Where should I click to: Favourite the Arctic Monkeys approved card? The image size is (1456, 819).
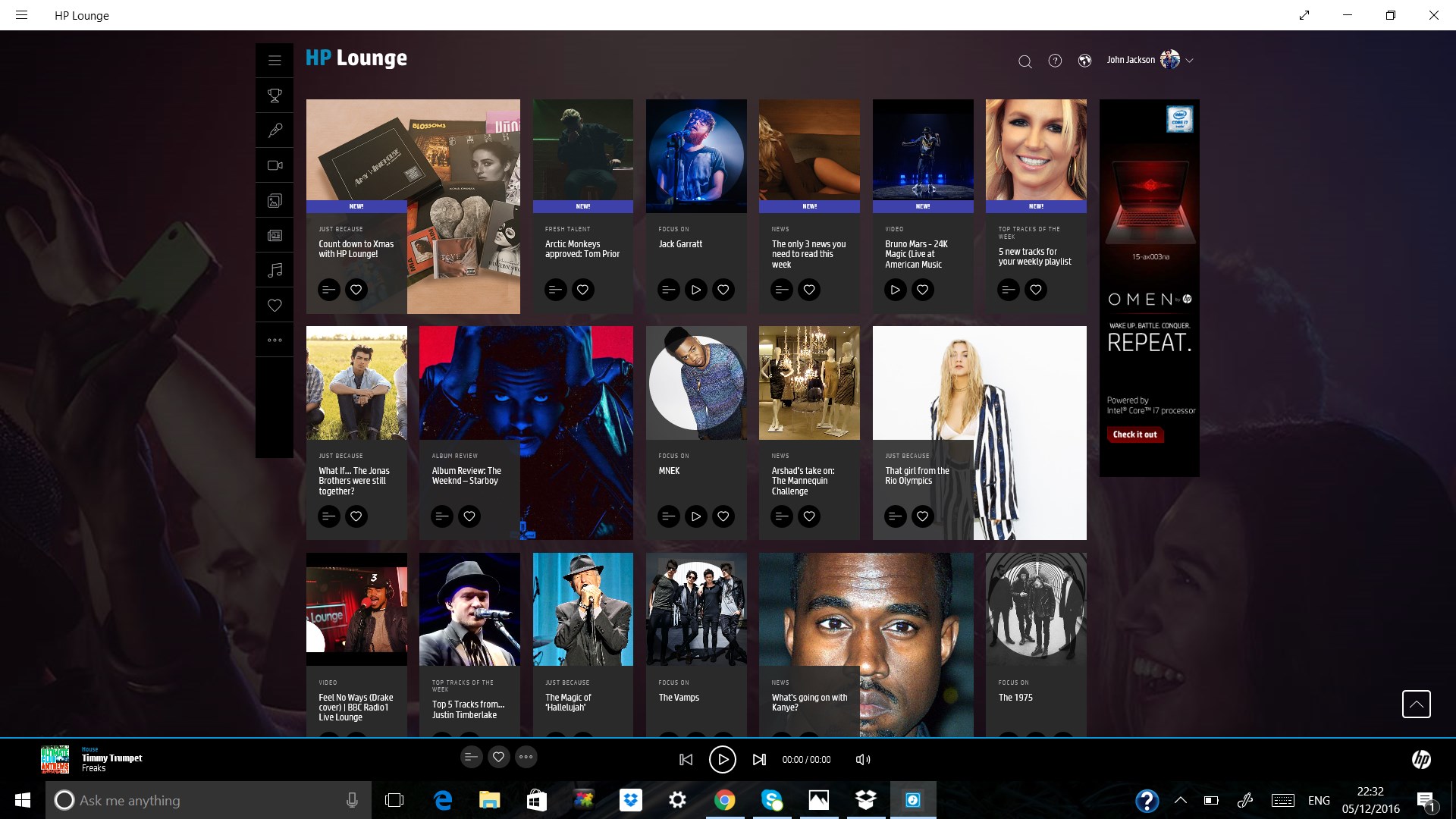click(x=582, y=290)
